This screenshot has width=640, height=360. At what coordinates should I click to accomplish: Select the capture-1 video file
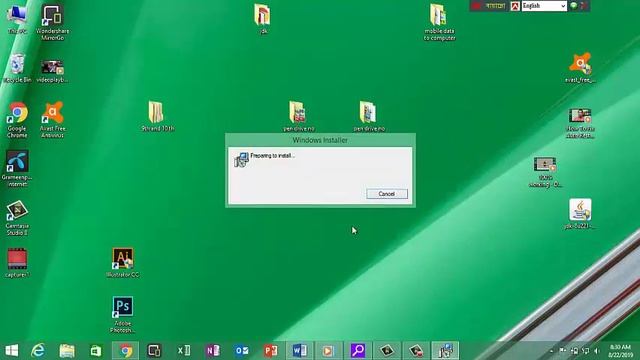(x=17, y=263)
